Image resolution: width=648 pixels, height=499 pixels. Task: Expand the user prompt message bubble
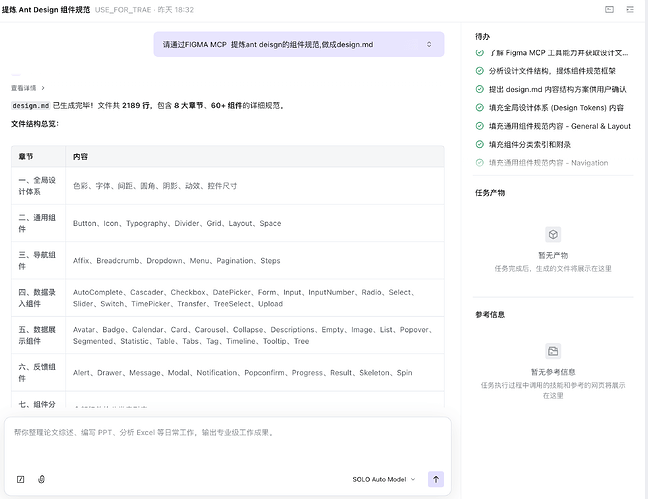click(x=429, y=44)
